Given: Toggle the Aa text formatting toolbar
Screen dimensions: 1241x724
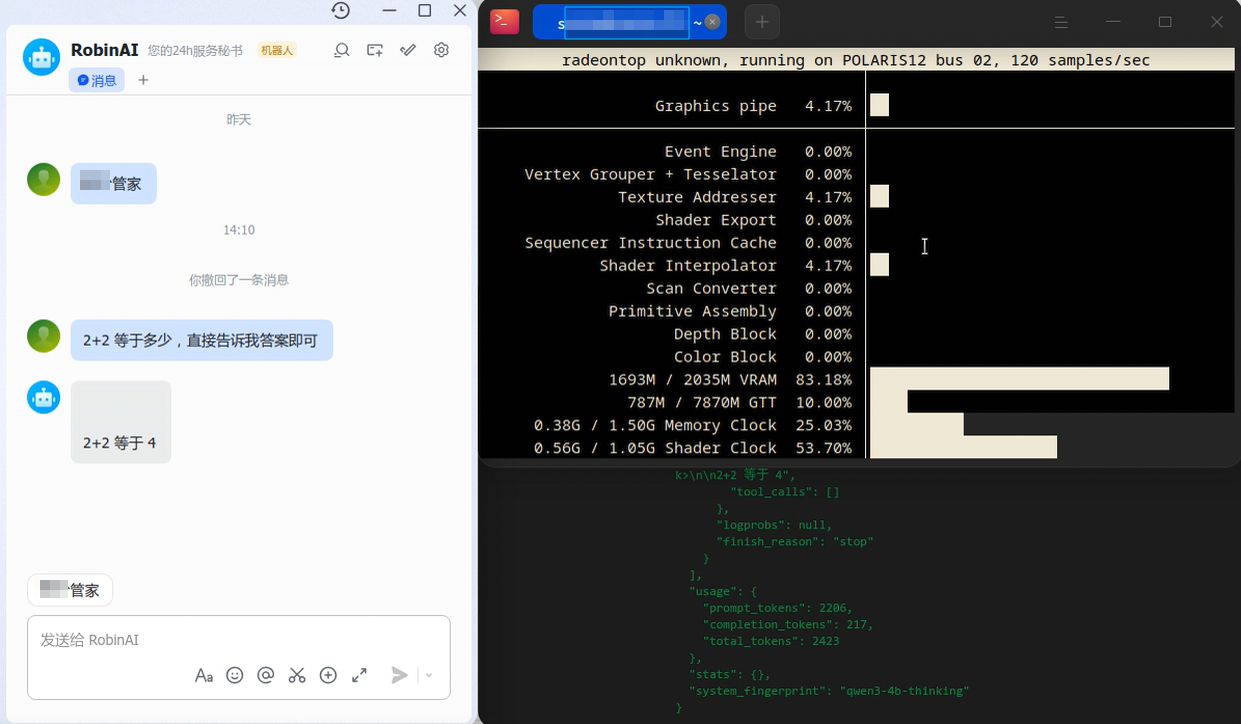Looking at the screenshot, I should [x=204, y=675].
